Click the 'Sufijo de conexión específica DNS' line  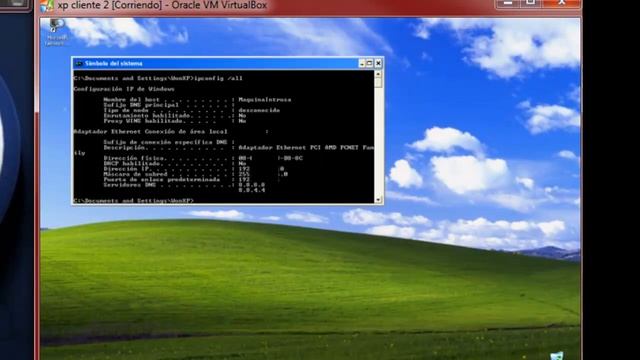(x=169, y=142)
